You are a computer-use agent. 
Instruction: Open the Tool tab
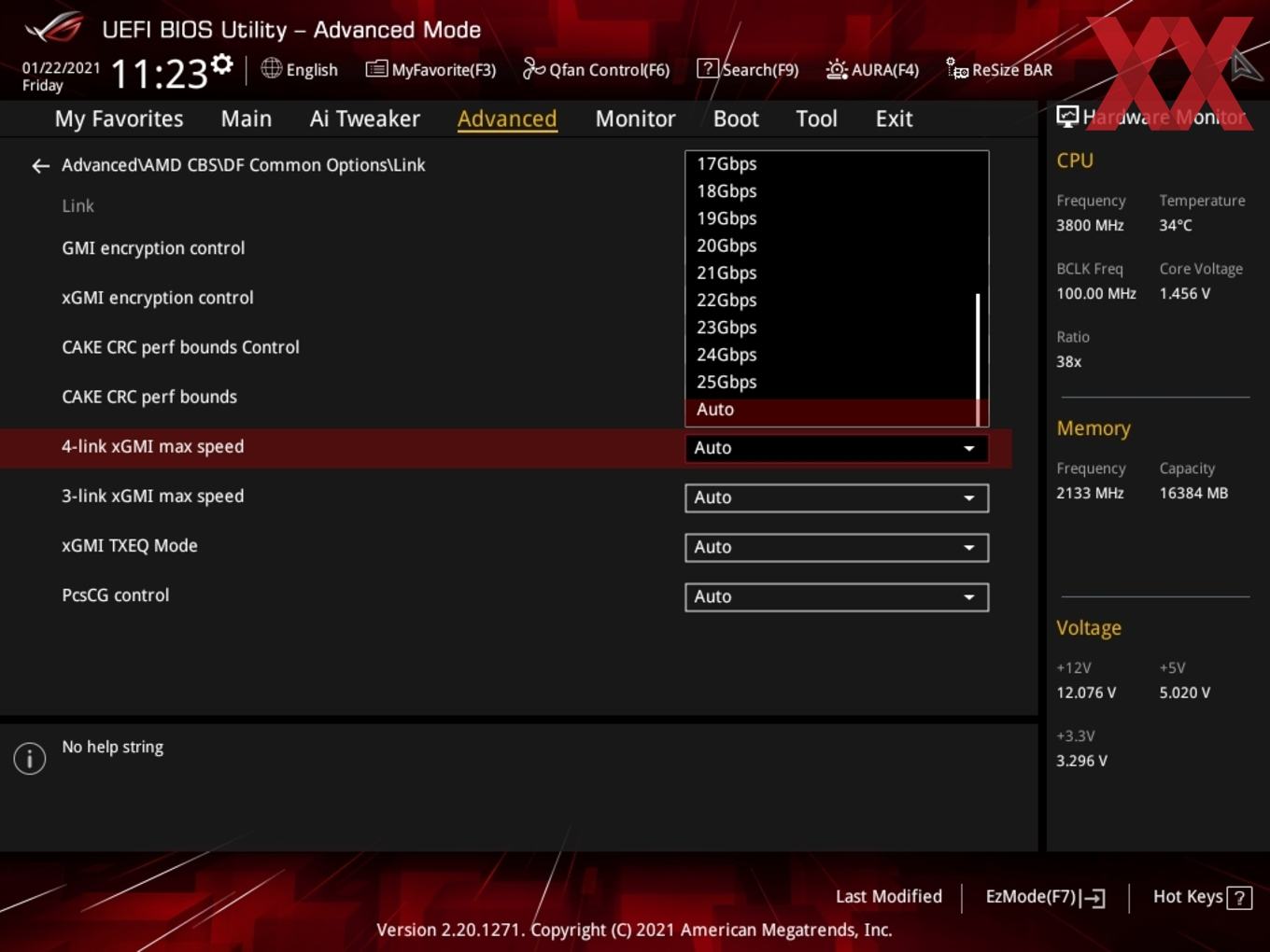(x=816, y=119)
